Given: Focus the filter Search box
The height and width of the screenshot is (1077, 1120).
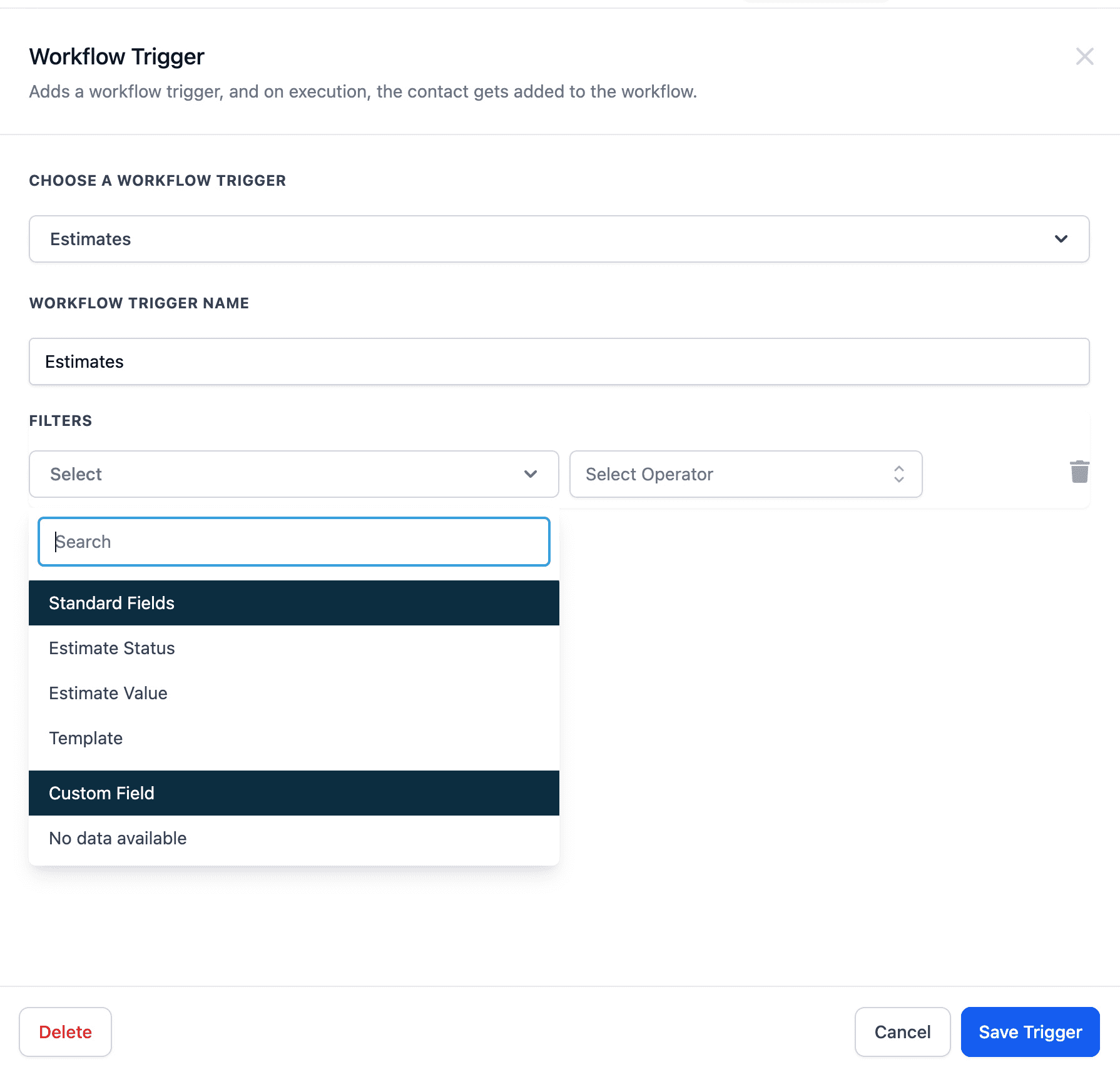Looking at the screenshot, I should (x=294, y=542).
